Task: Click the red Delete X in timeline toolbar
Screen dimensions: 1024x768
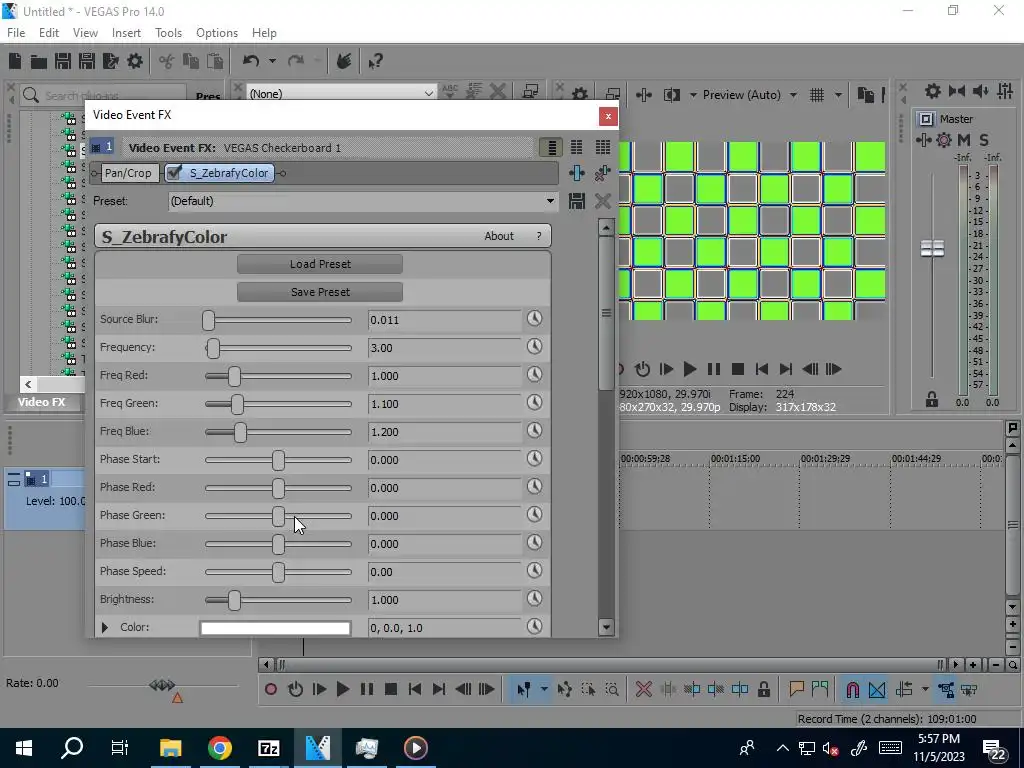Action: (x=644, y=689)
